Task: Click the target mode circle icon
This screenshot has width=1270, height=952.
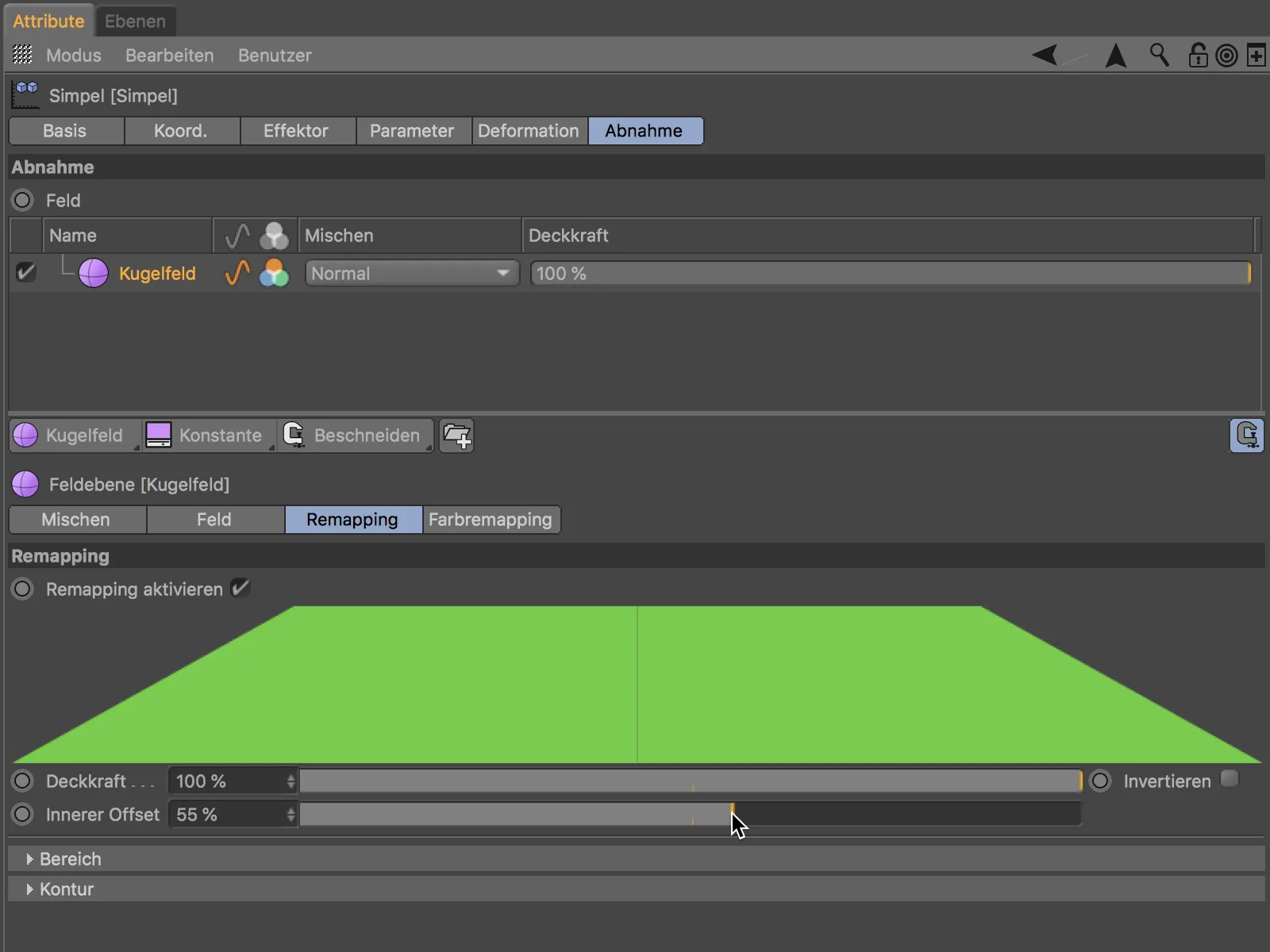Action: coord(1226,56)
